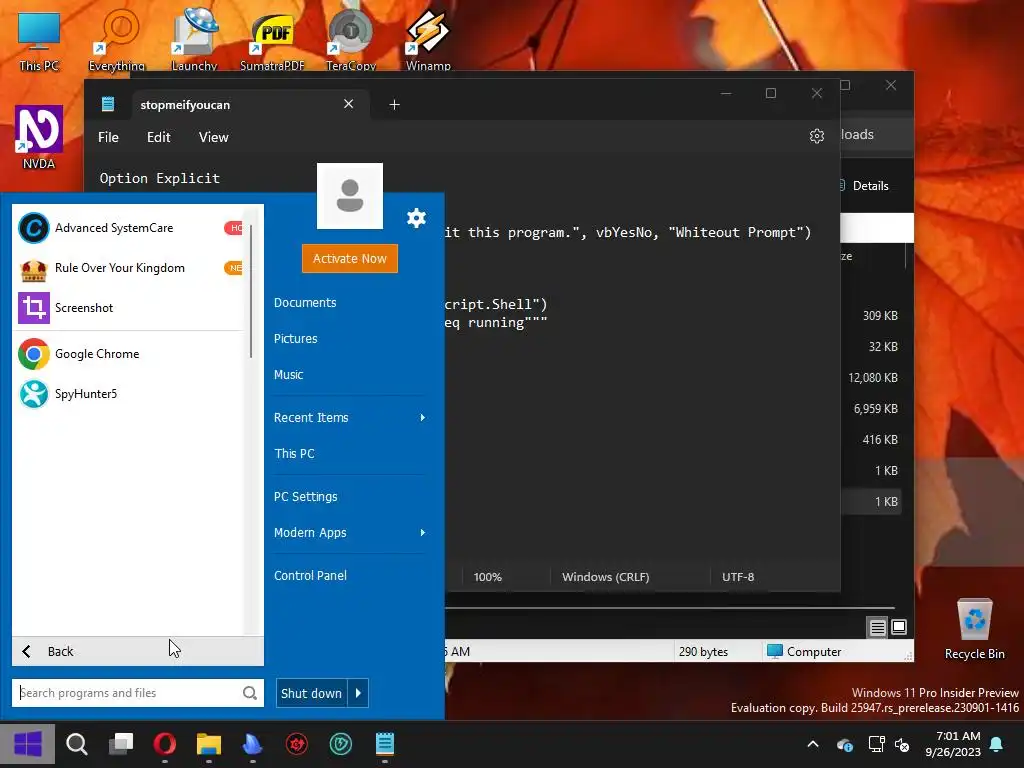
Task: Add a new Notepad tab
Action: [x=394, y=104]
